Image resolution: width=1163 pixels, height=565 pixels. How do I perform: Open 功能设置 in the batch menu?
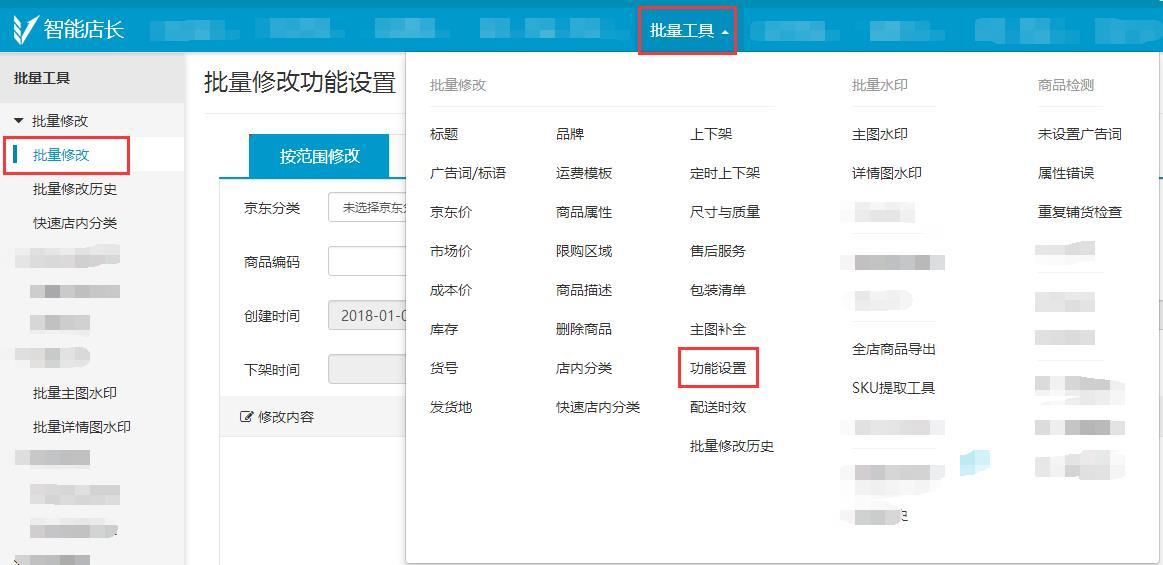[x=718, y=369]
